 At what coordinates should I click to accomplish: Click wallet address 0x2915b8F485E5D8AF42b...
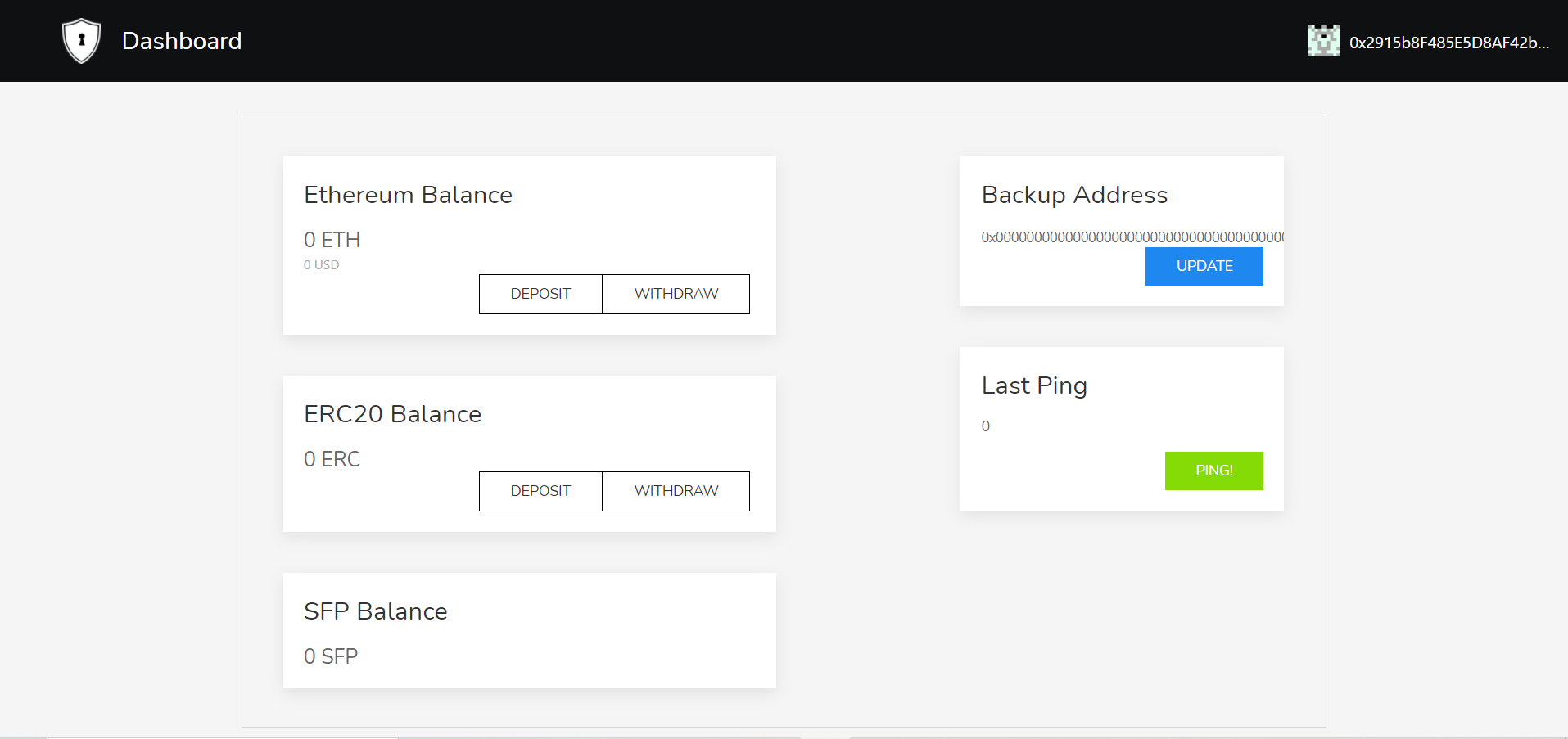[x=1449, y=43]
